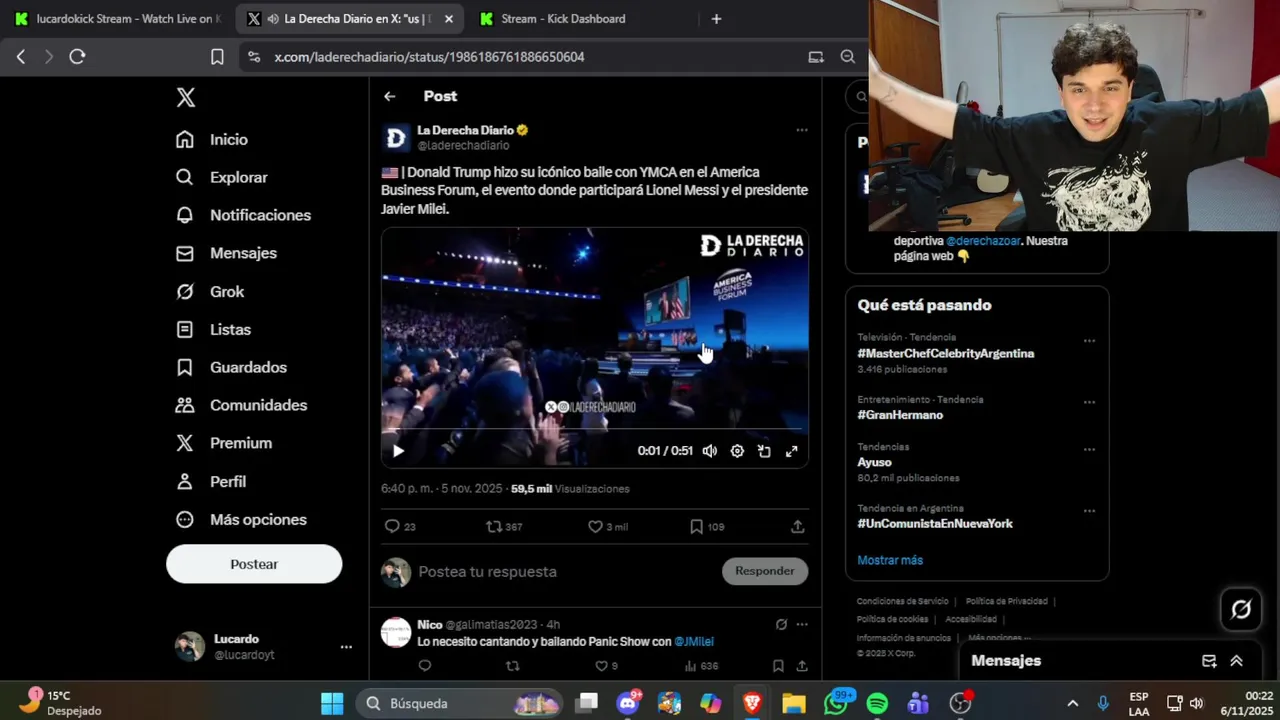1280x720 pixels.
Task: Open Explorar in sidebar
Action: tap(222, 177)
